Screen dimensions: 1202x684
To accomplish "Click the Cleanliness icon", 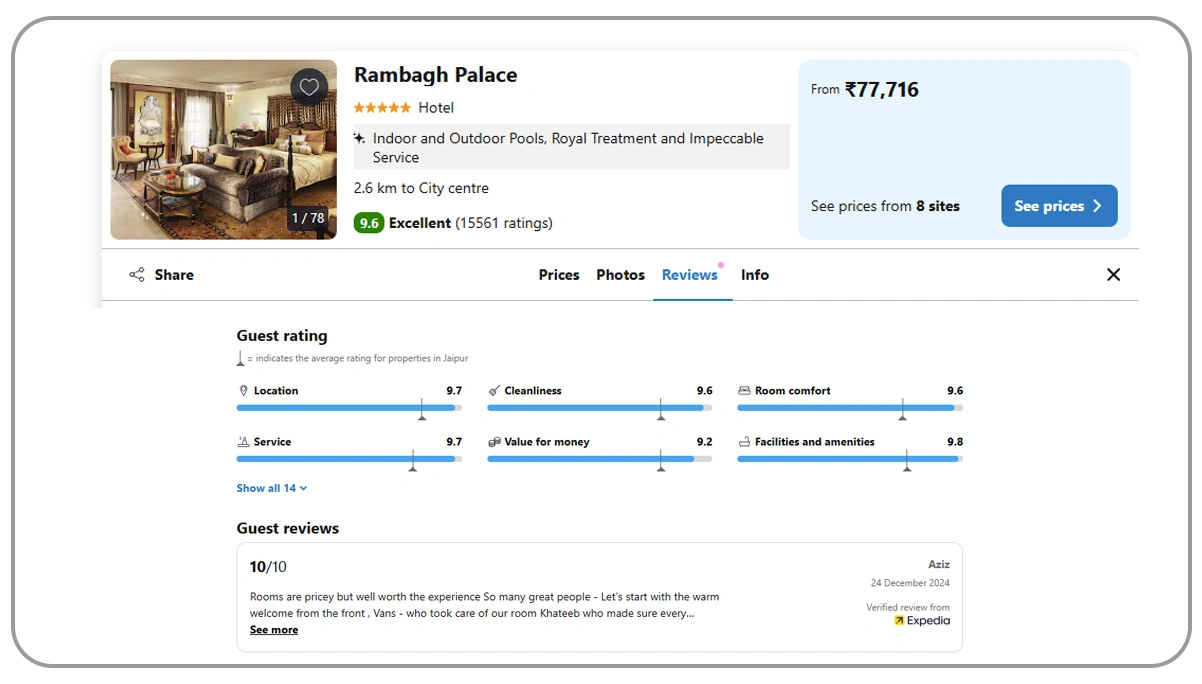I will point(493,390).
